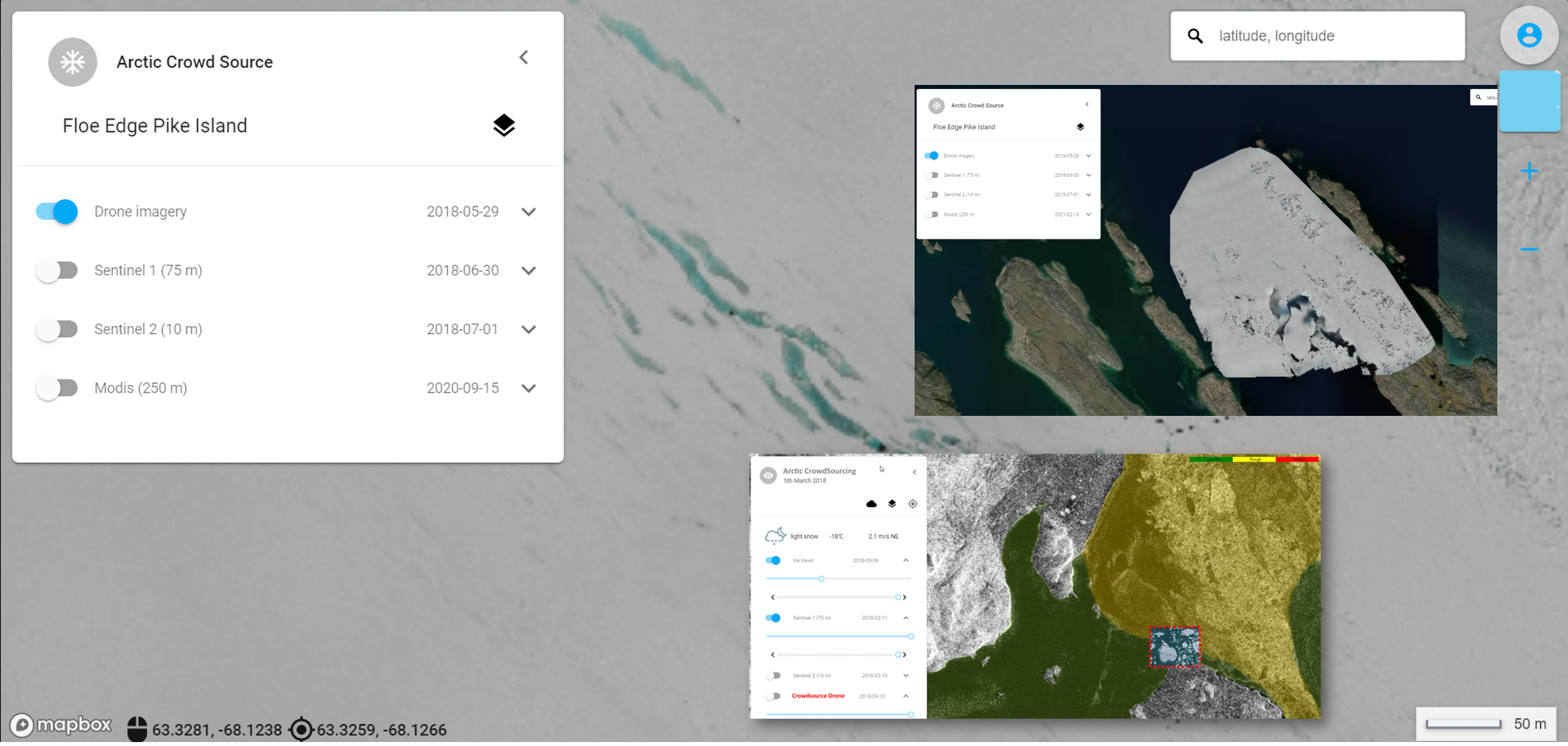Collapse the main panel with the left chevron
This screenshot has width=1568, height=746.
524,56
